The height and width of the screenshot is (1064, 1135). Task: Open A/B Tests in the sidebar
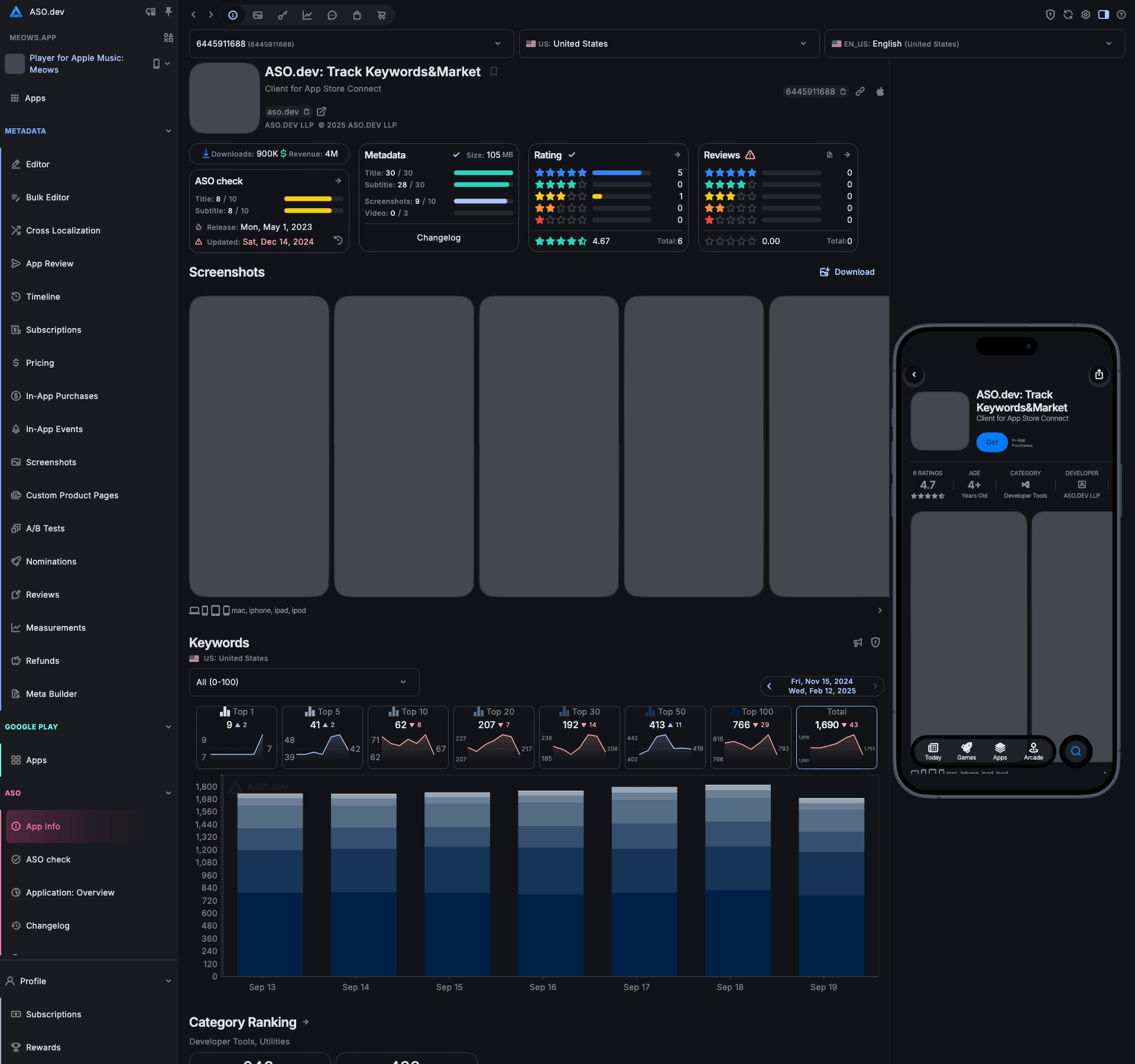pos(89,528)
